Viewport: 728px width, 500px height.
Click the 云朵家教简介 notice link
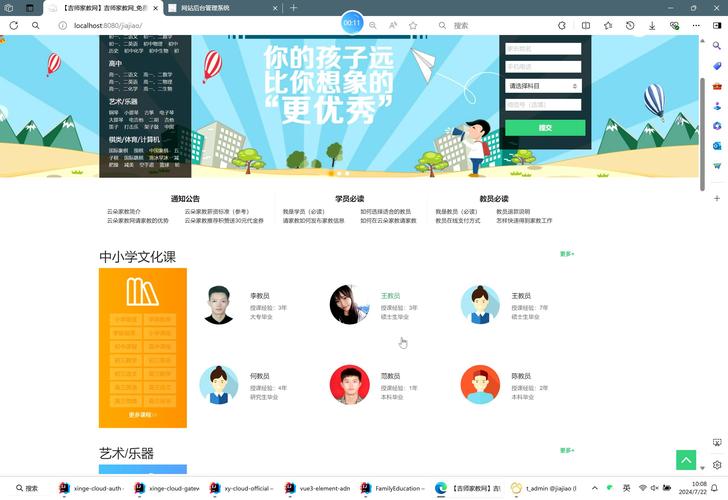pyautogui.click(x=124, y=211)
